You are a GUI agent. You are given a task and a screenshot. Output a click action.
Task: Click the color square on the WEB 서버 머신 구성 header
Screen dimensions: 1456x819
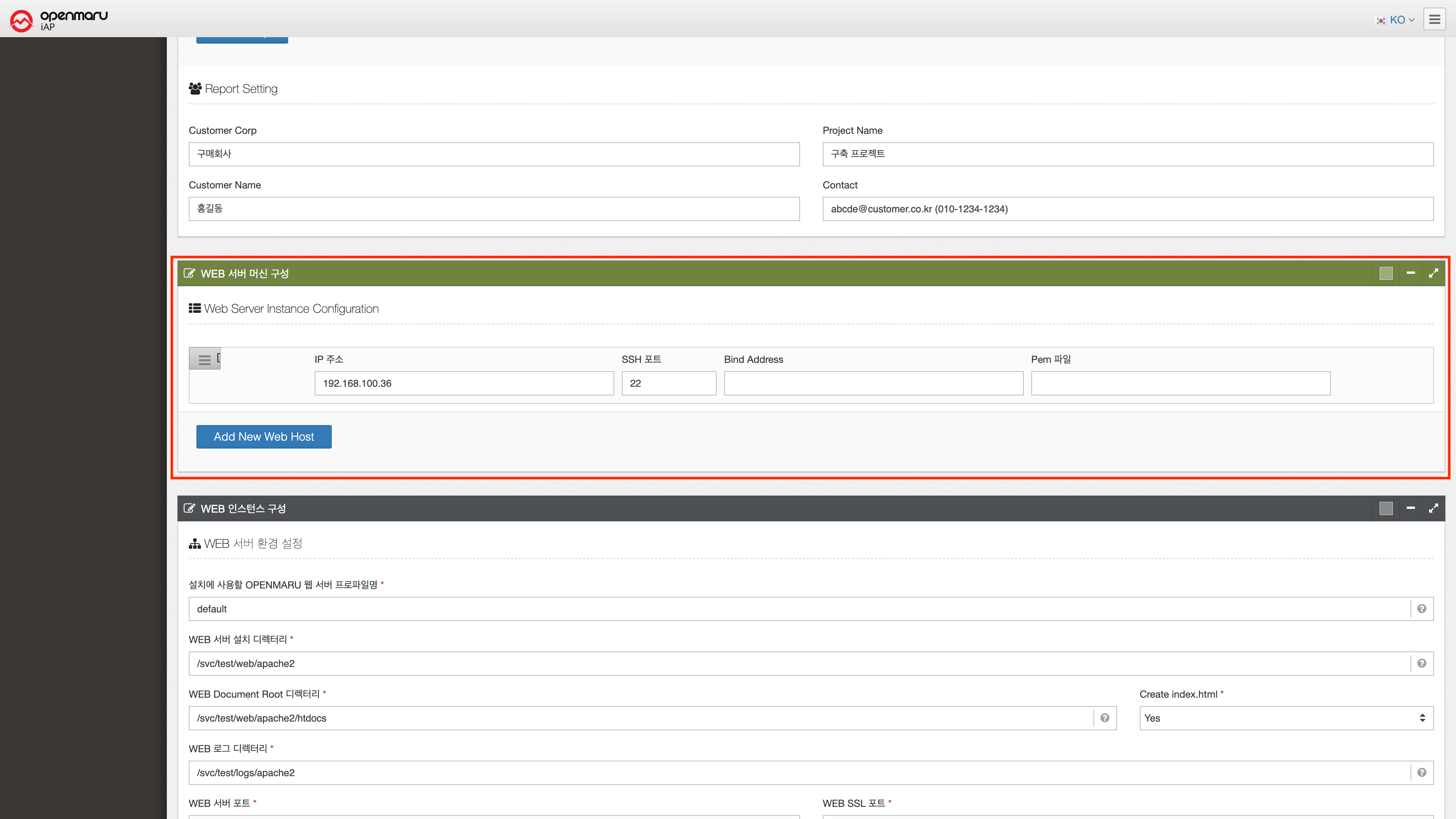[x=1386, y=273]
